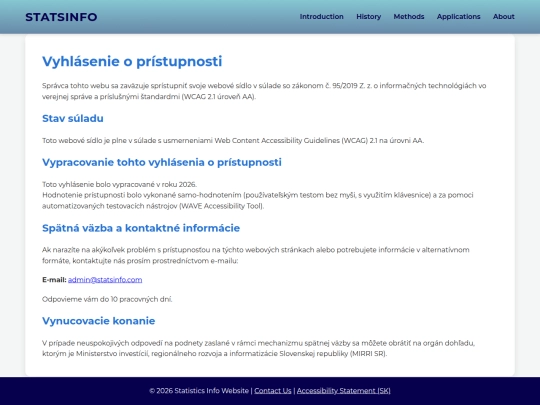Viewport: 540px width, 405px height.
Task: Click the Vynucovacie konanie heading
Action: click(98, 321)
